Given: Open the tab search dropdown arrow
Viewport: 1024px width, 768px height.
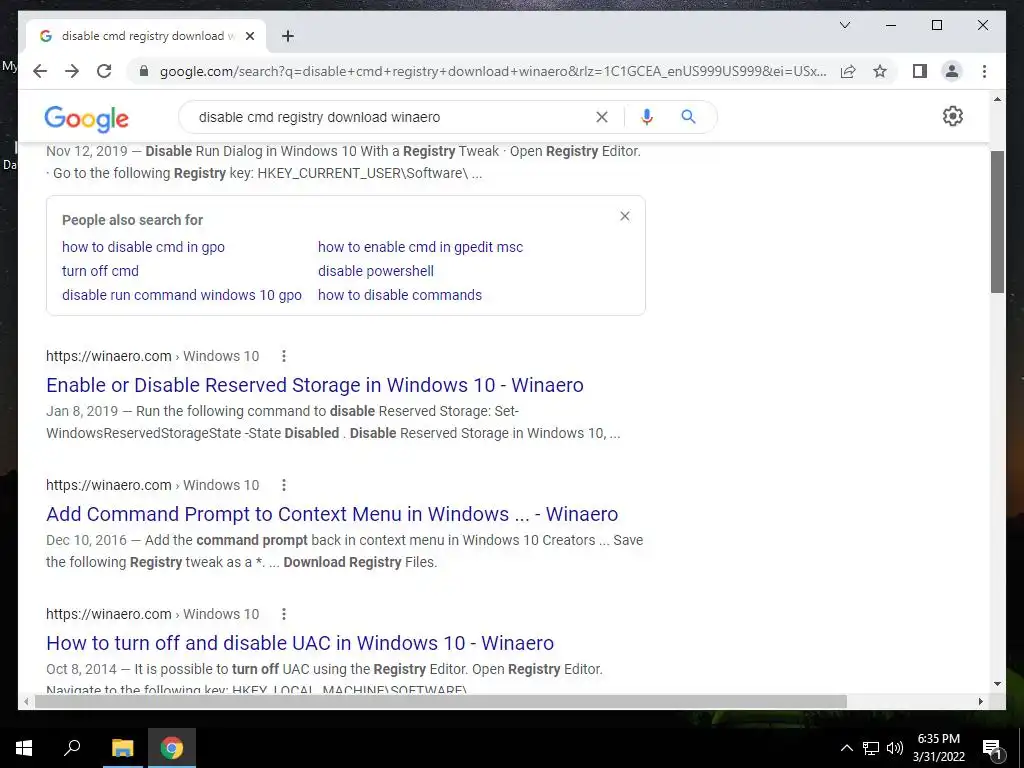Looking at the screenshot, I should pos(844,25).
